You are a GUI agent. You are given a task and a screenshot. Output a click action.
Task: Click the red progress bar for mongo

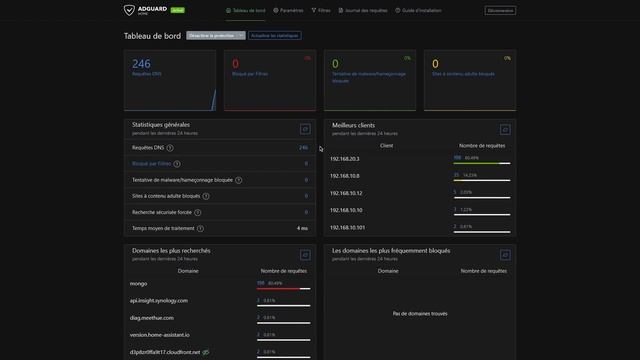(283, 289)
